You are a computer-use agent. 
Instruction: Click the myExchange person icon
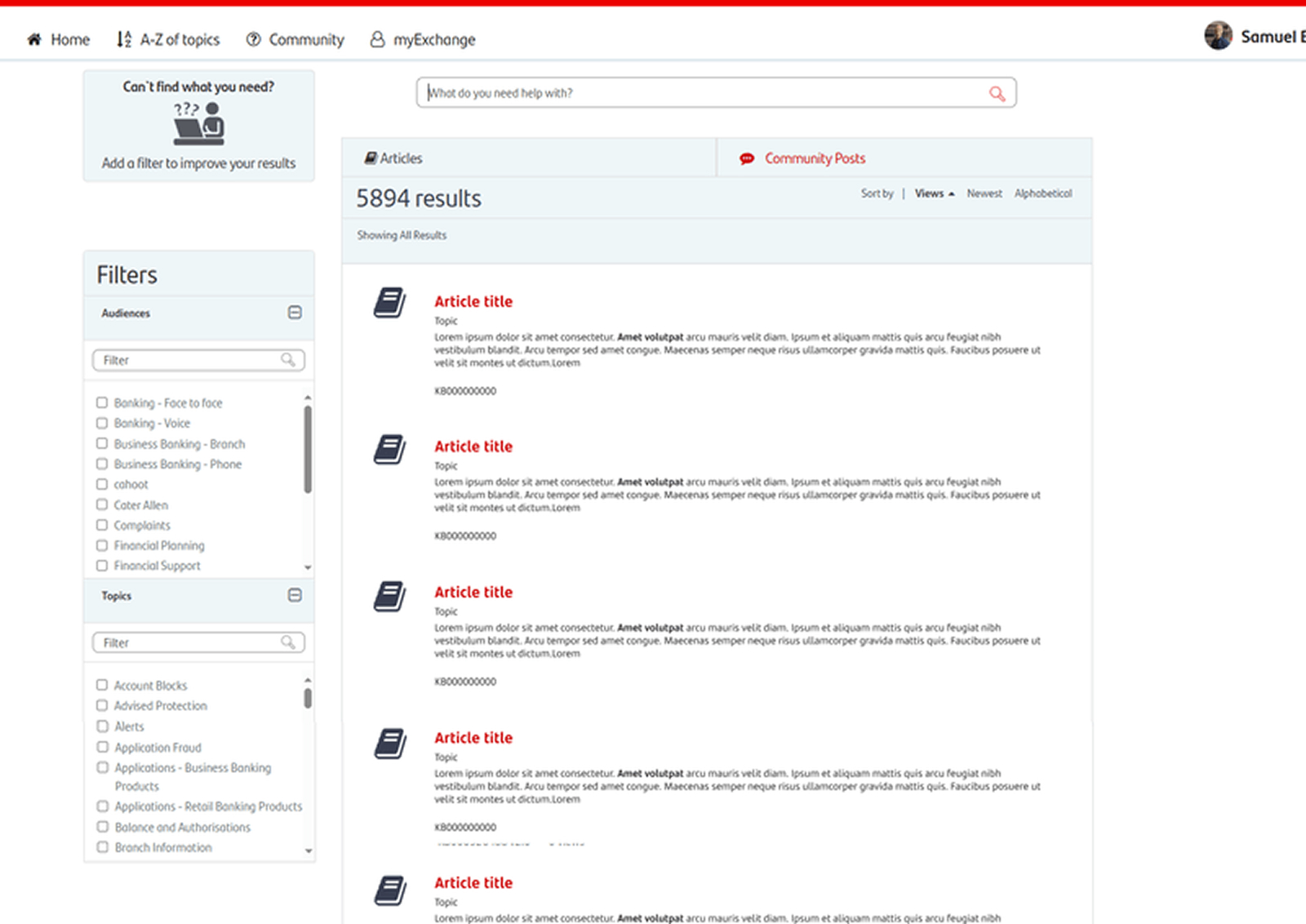click(x=377, y=39)
